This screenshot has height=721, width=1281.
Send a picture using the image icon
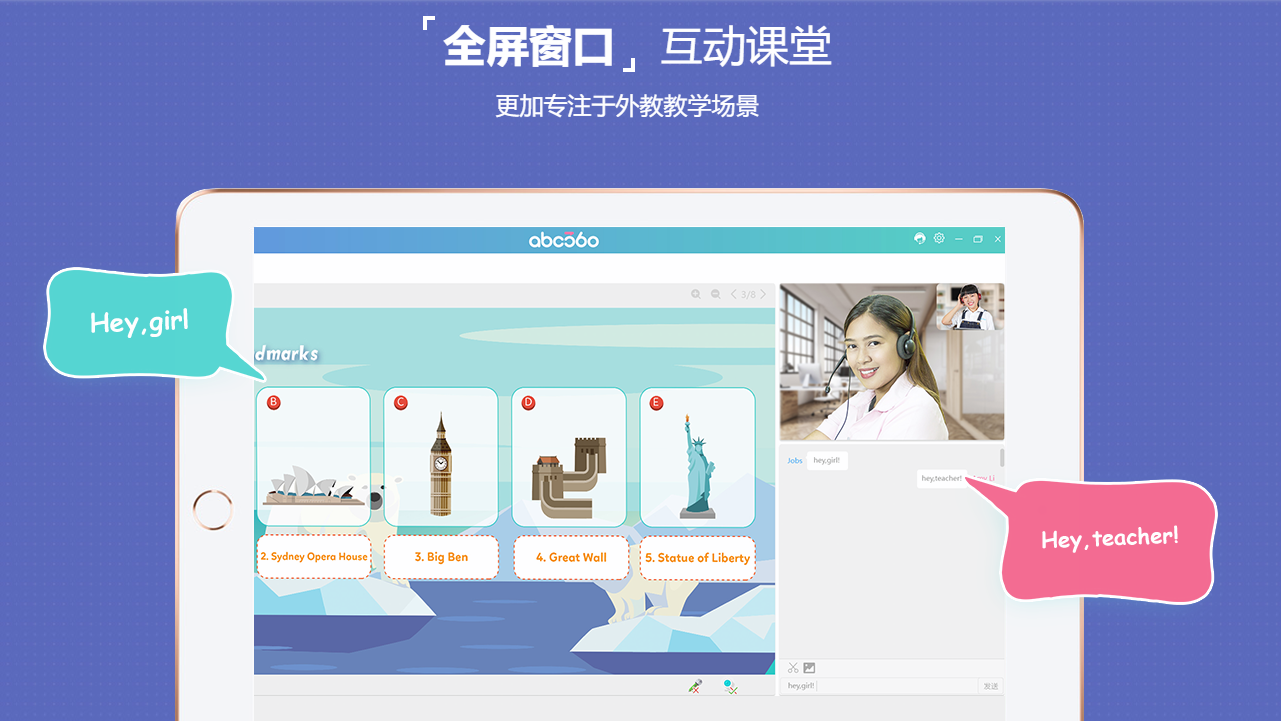click(809, 666)
